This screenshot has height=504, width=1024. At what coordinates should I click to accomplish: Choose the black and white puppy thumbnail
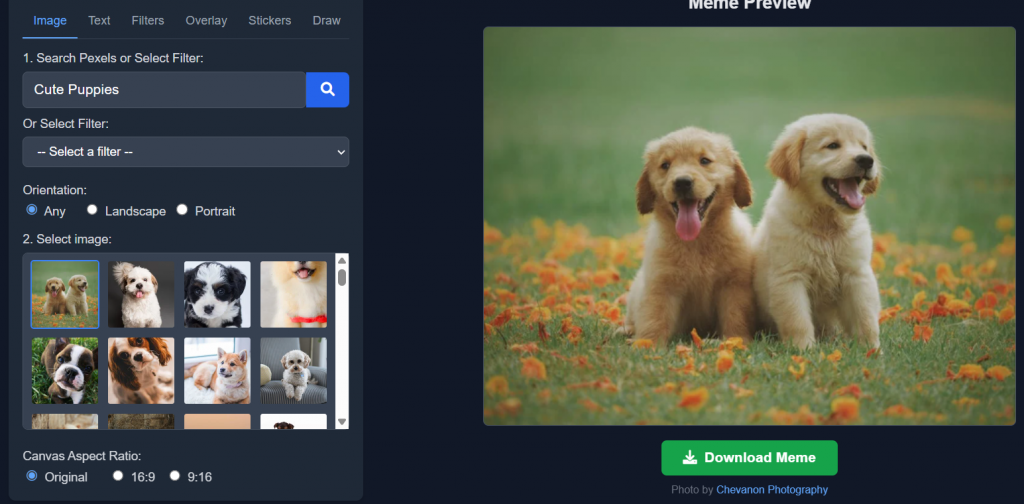pyautogui.click(x=217, y=294)
